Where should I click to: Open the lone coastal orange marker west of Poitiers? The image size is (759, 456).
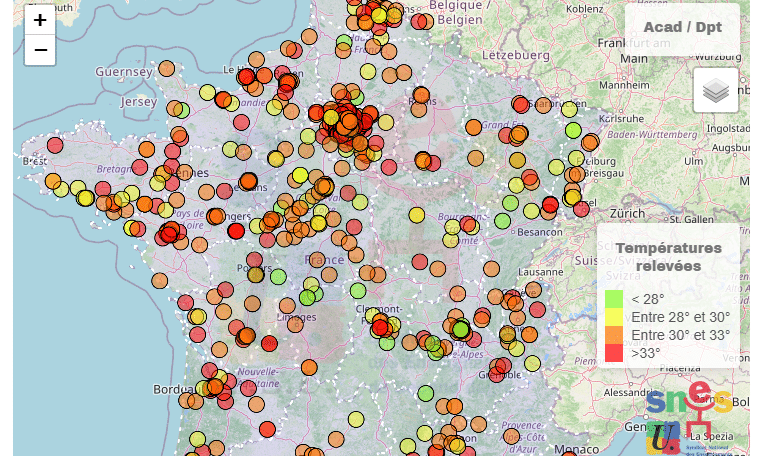(x=159, y=280)
